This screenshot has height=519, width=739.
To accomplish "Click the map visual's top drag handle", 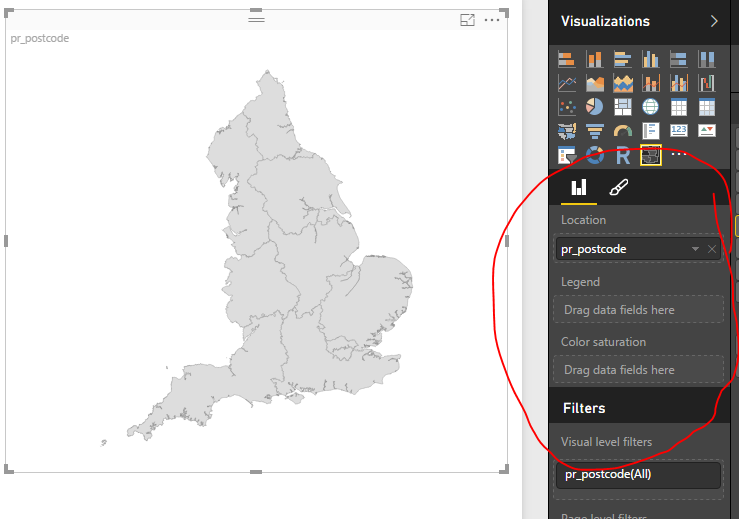I will click(256, 20).
